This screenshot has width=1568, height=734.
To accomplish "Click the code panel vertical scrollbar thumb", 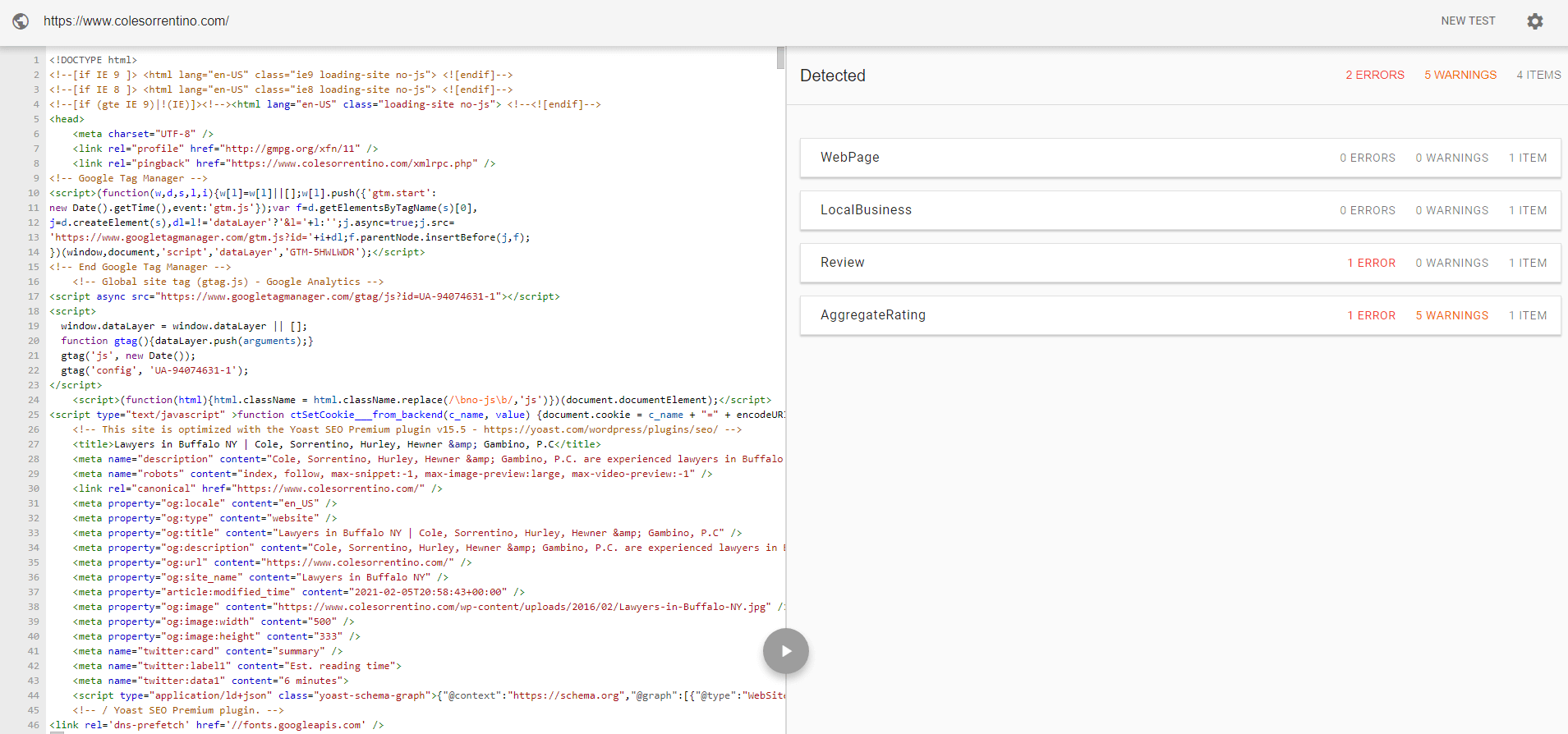I will pos(780,57).
